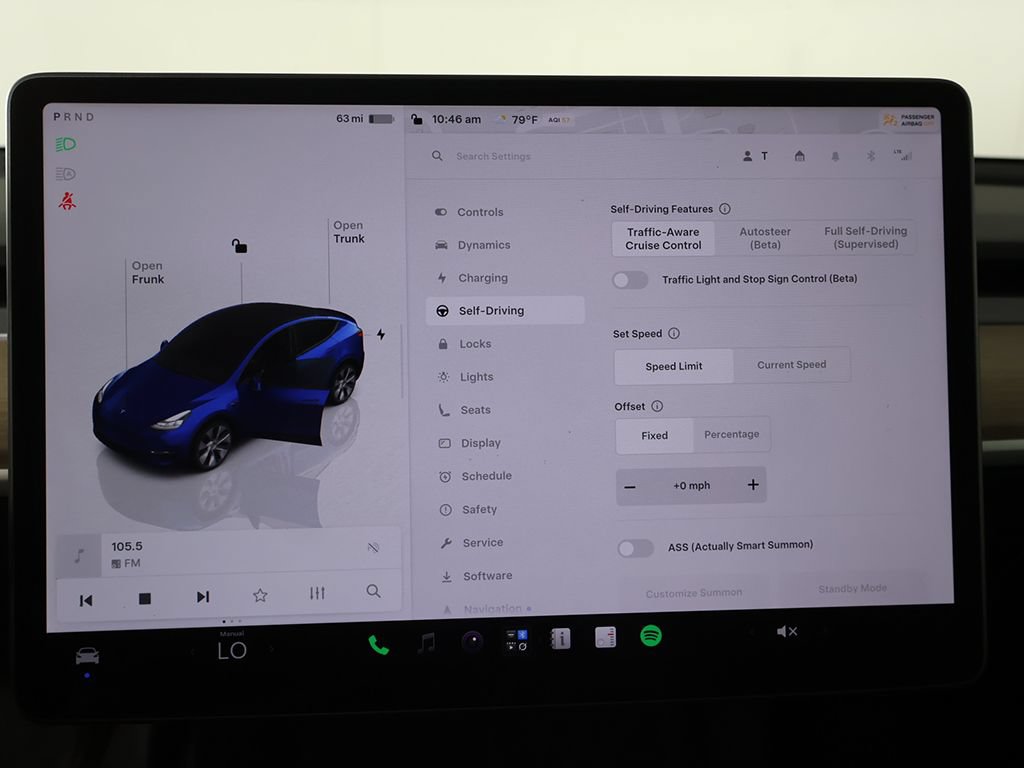
Task: Open the Schedule settings menu
Action: coord(509,476)
